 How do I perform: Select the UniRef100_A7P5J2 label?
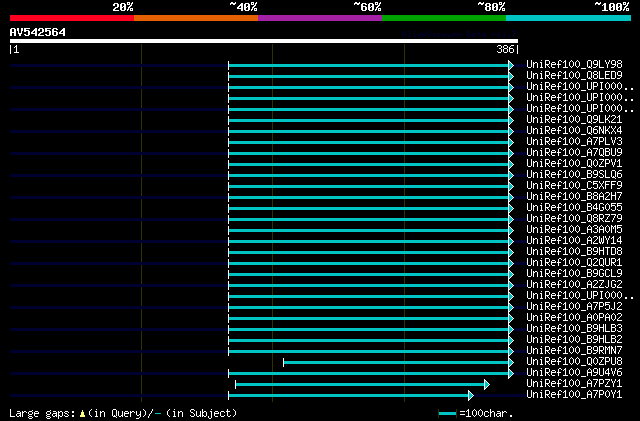[574, 306]
